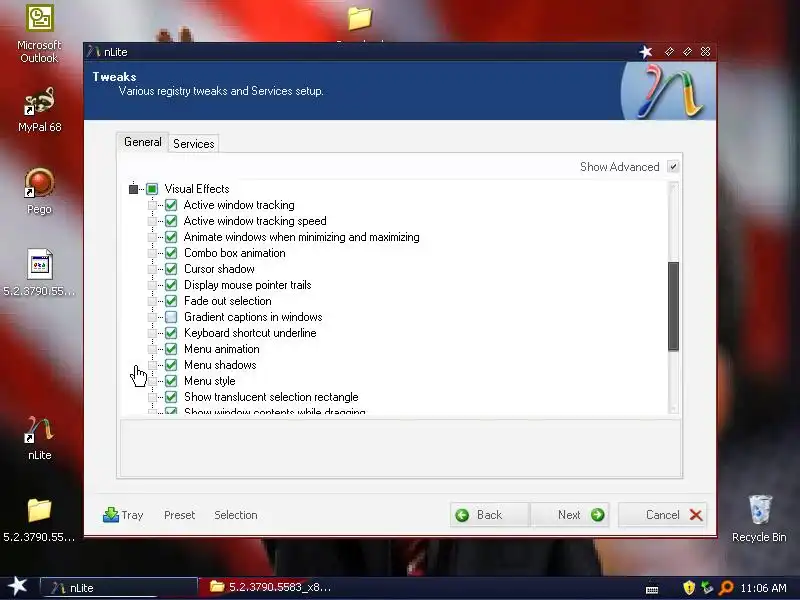Click the magnifier icon in system tray
This screenshot has width=800, height=600.
726,588
